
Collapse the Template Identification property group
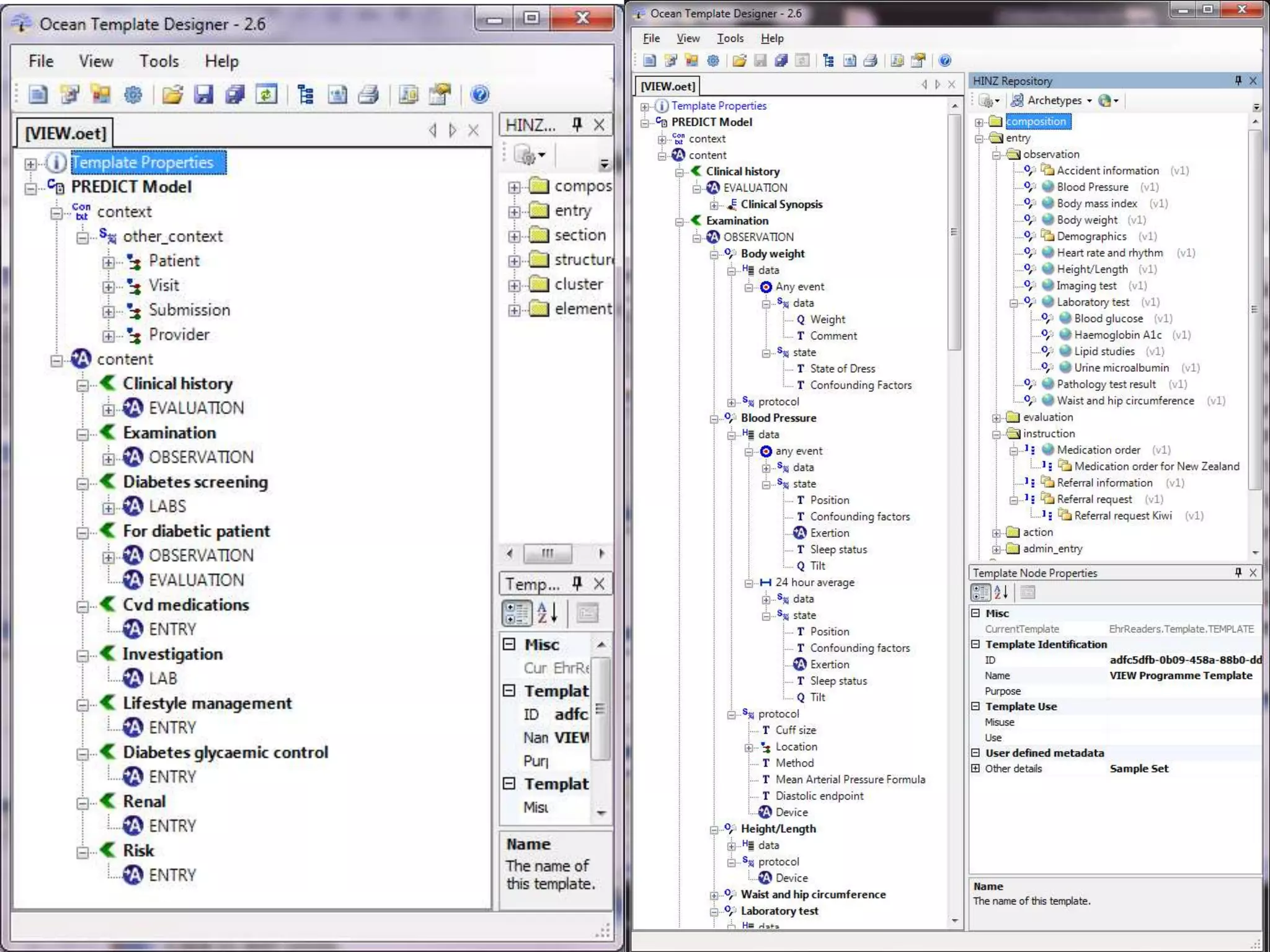click(975, 645)
